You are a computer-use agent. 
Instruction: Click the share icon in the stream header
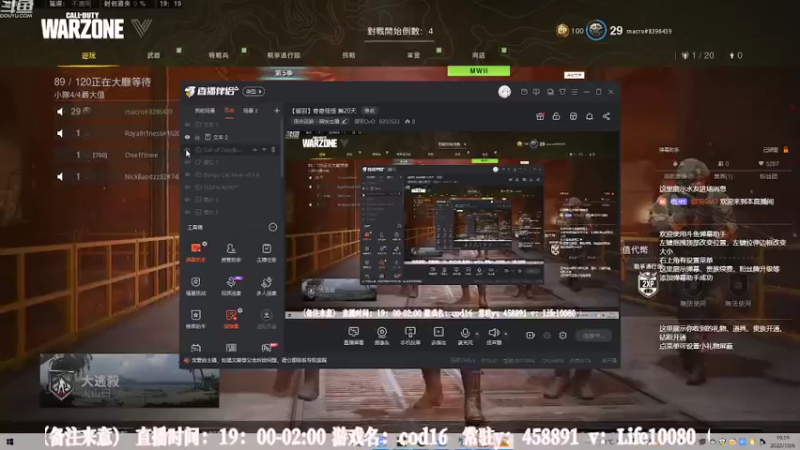pyautogui.click(x=606, y=116)
